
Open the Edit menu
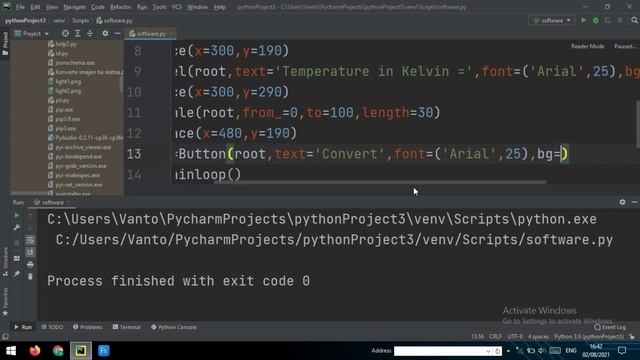(35, 7)
